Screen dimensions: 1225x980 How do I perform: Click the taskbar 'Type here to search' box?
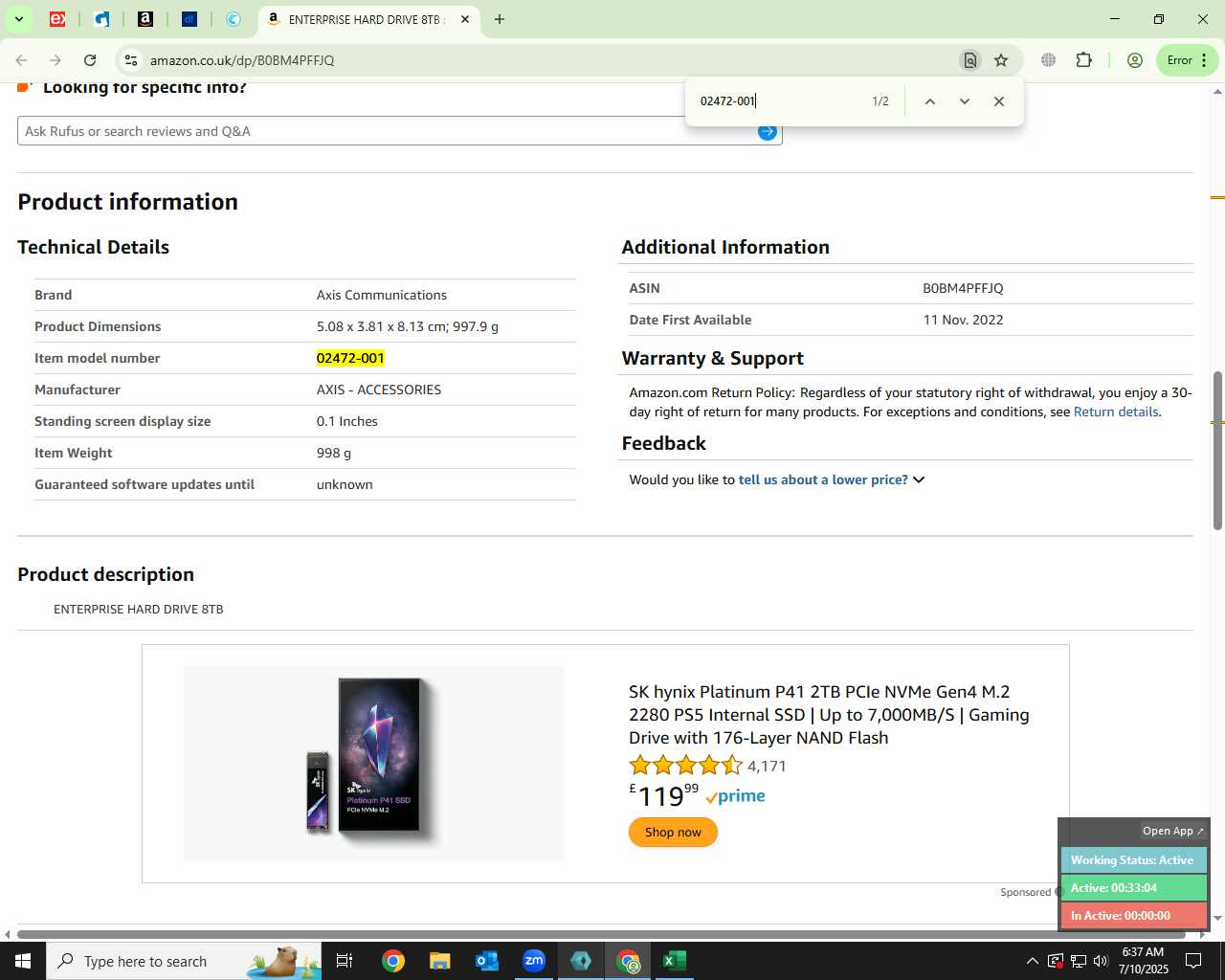click(x=184, y=961)
